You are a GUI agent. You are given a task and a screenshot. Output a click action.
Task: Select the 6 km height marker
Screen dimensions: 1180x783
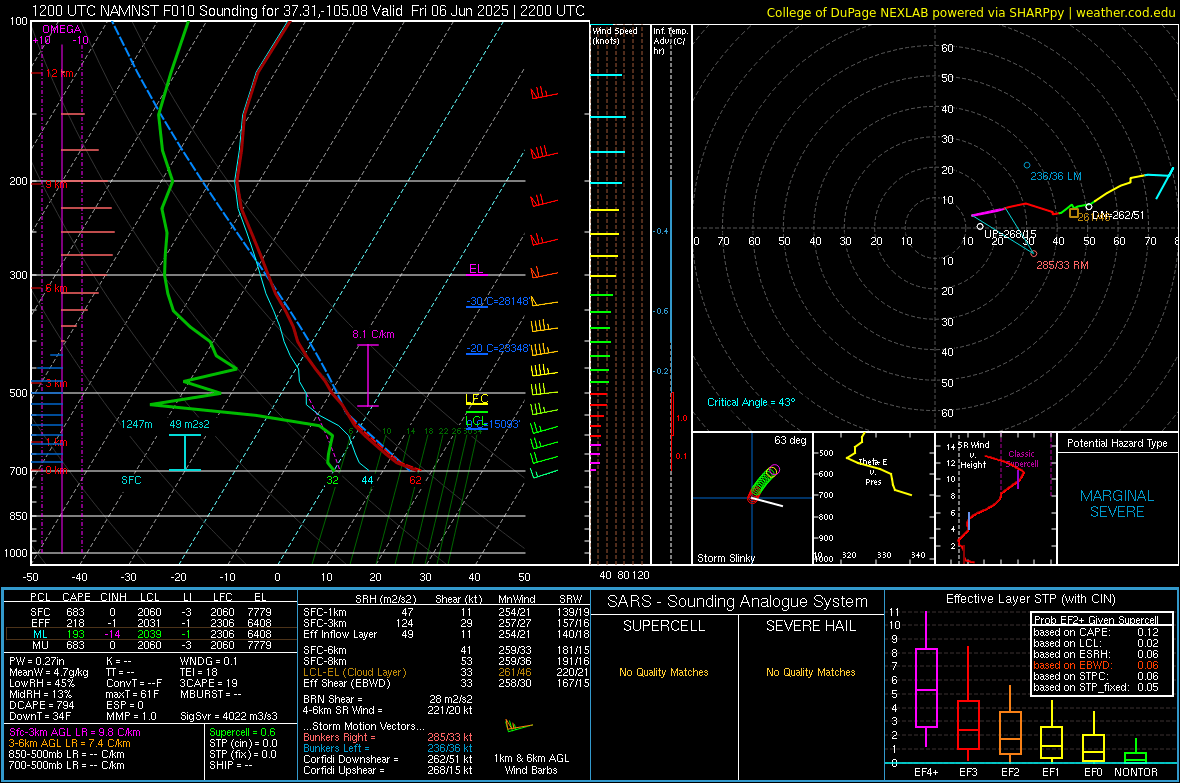point(54,288)
